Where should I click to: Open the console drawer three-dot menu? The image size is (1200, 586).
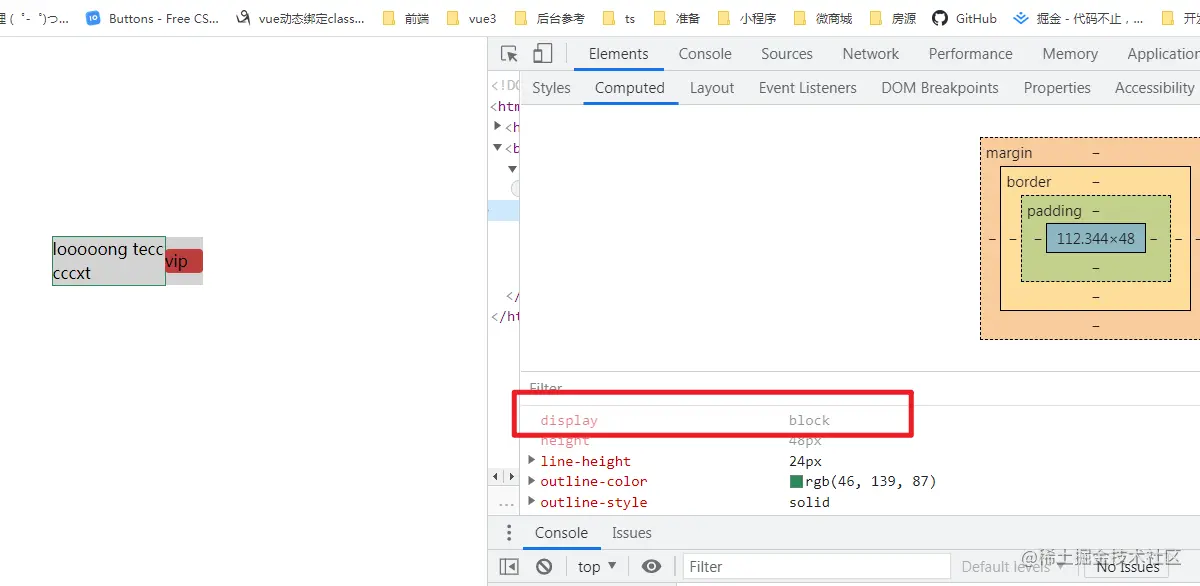(x=508, y=533)
